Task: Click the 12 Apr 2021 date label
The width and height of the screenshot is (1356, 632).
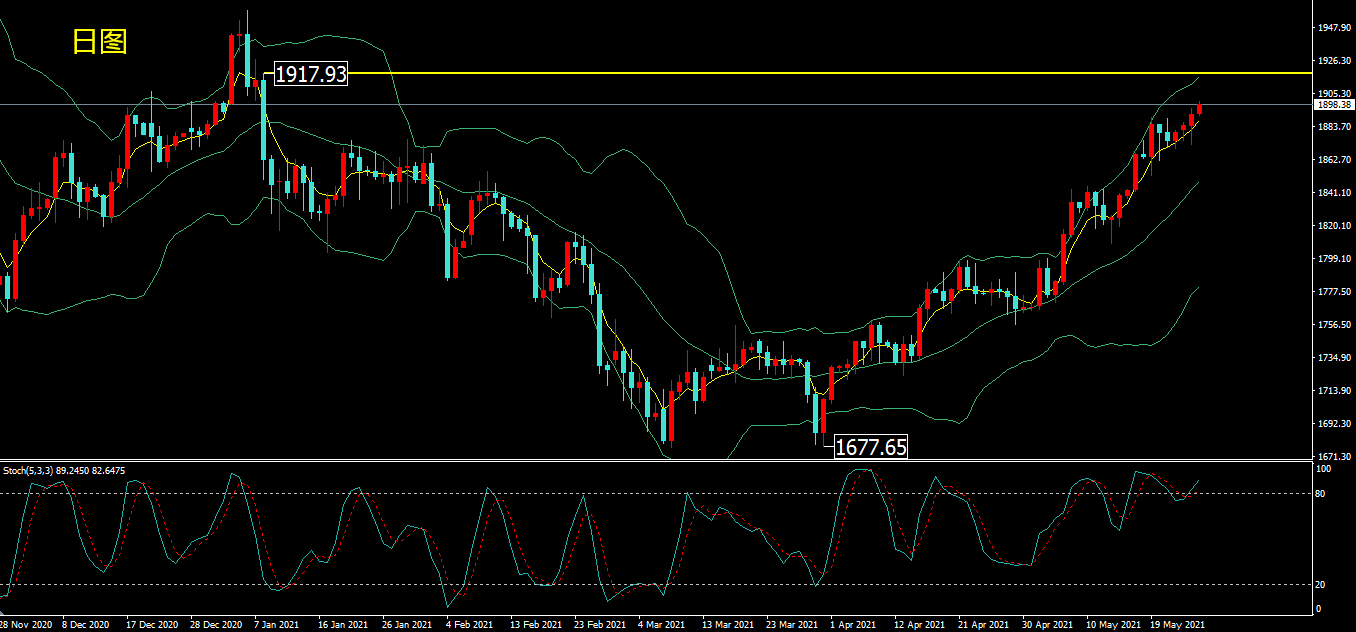Action: tap(916, 625)
